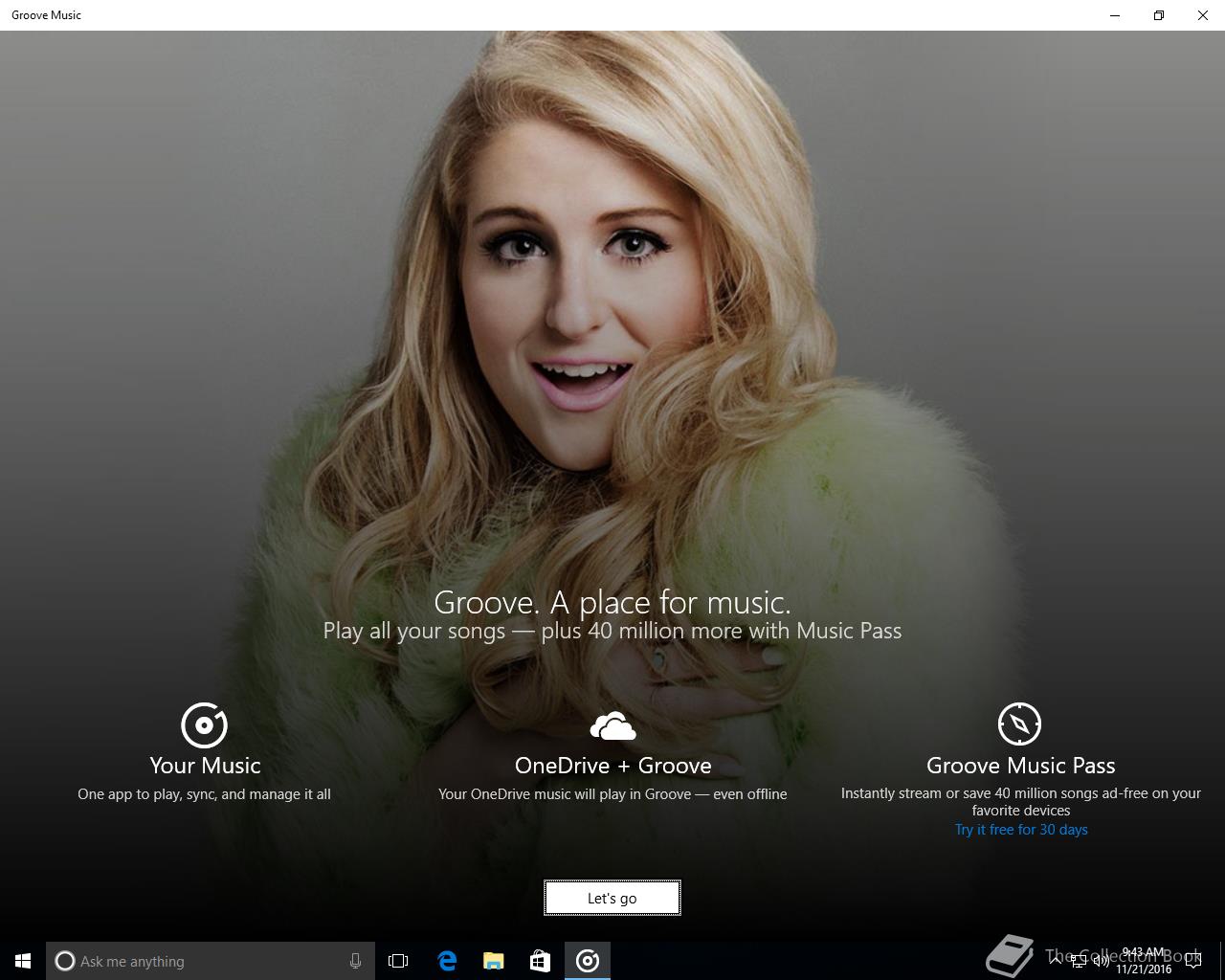The width and height of the screenshot is (1225, 980).
Task: Open File Explorer from the taskbar
Action: [494, 961]
